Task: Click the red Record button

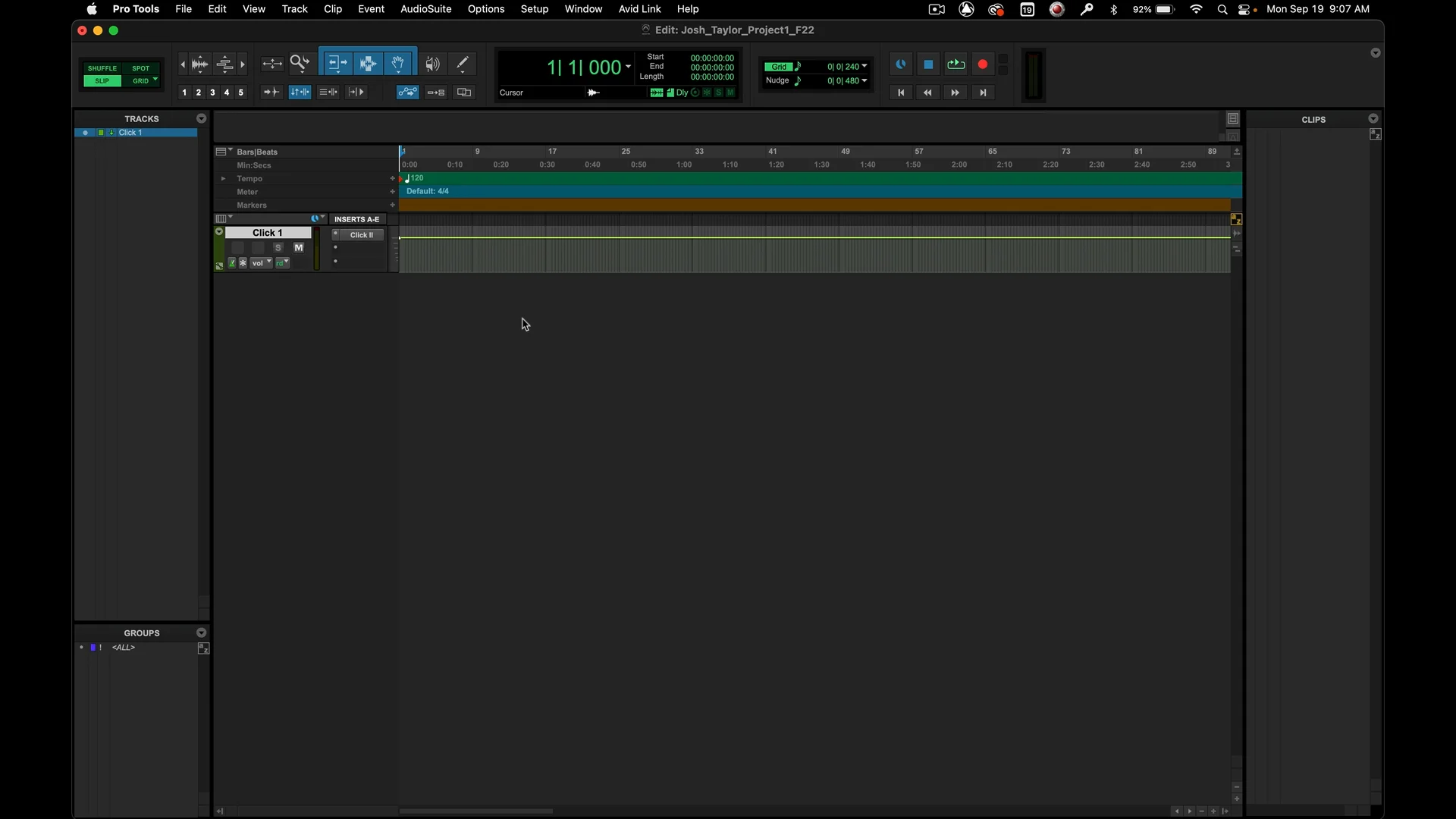Action: point(983,64)
